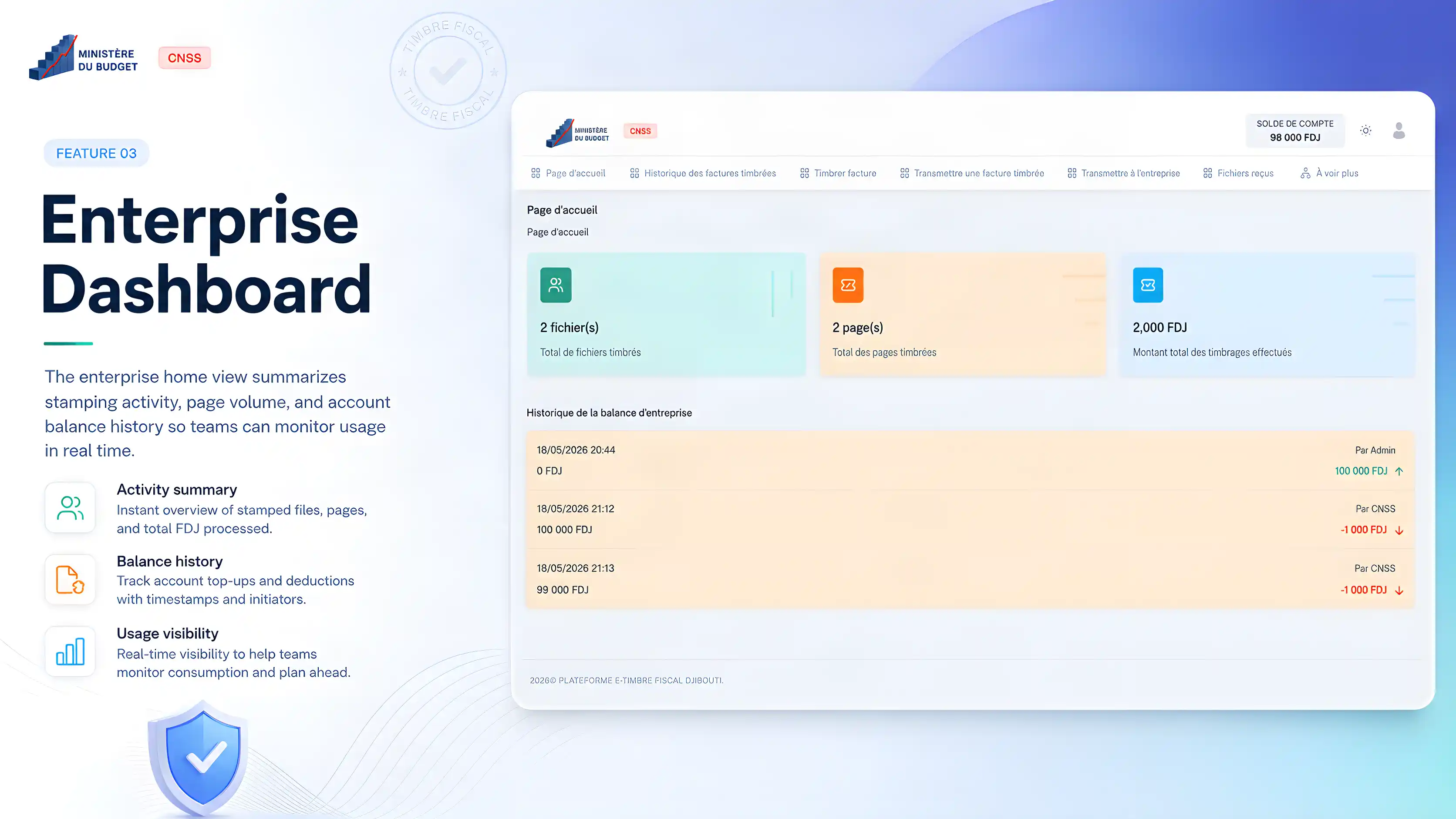
Task: Click the Par Admin label
Action: [x=1375, y=450]
